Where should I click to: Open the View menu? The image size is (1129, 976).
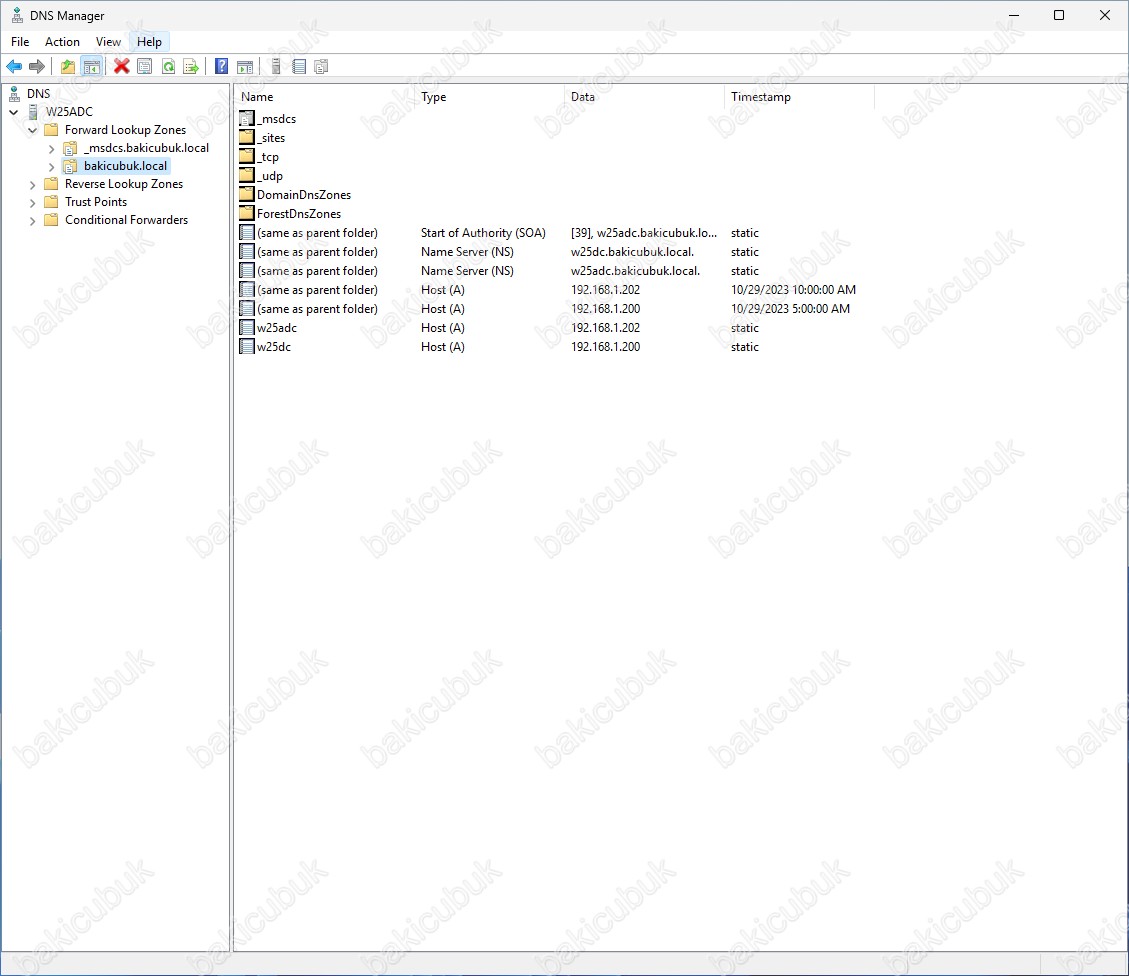pyautogui.click(x=109, y=42)
